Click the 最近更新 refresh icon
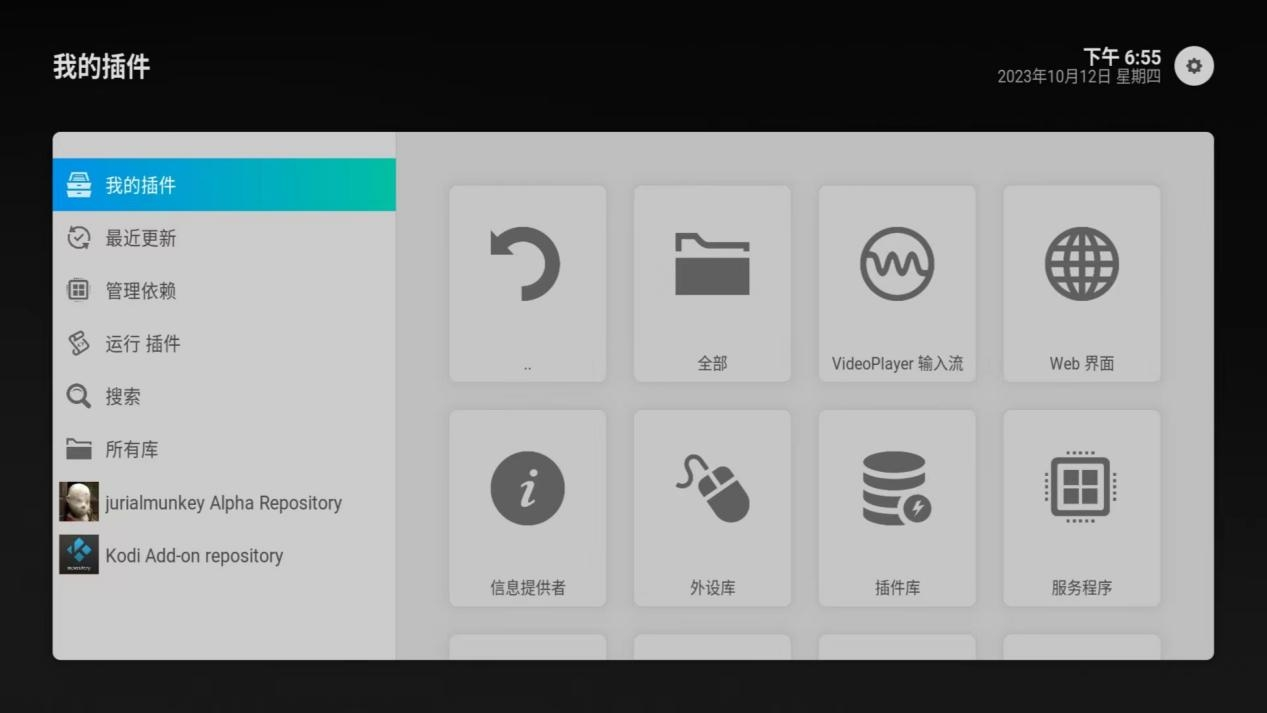1267x713 pixels. (x=78, y=238)
